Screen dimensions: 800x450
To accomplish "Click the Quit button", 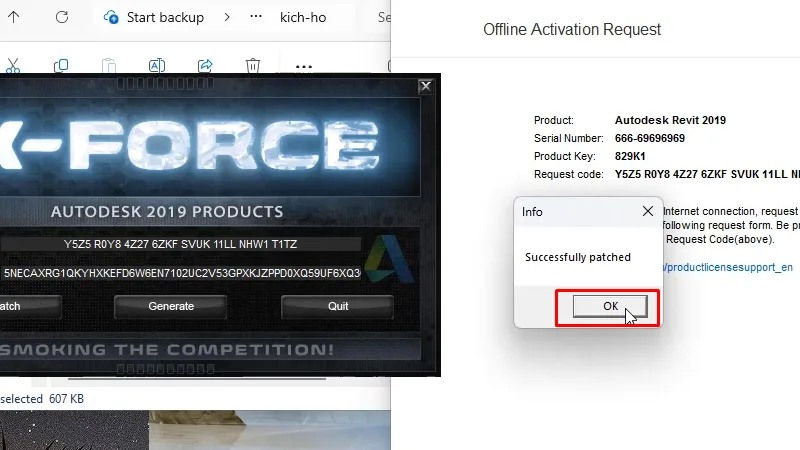I will coord(338,306).
